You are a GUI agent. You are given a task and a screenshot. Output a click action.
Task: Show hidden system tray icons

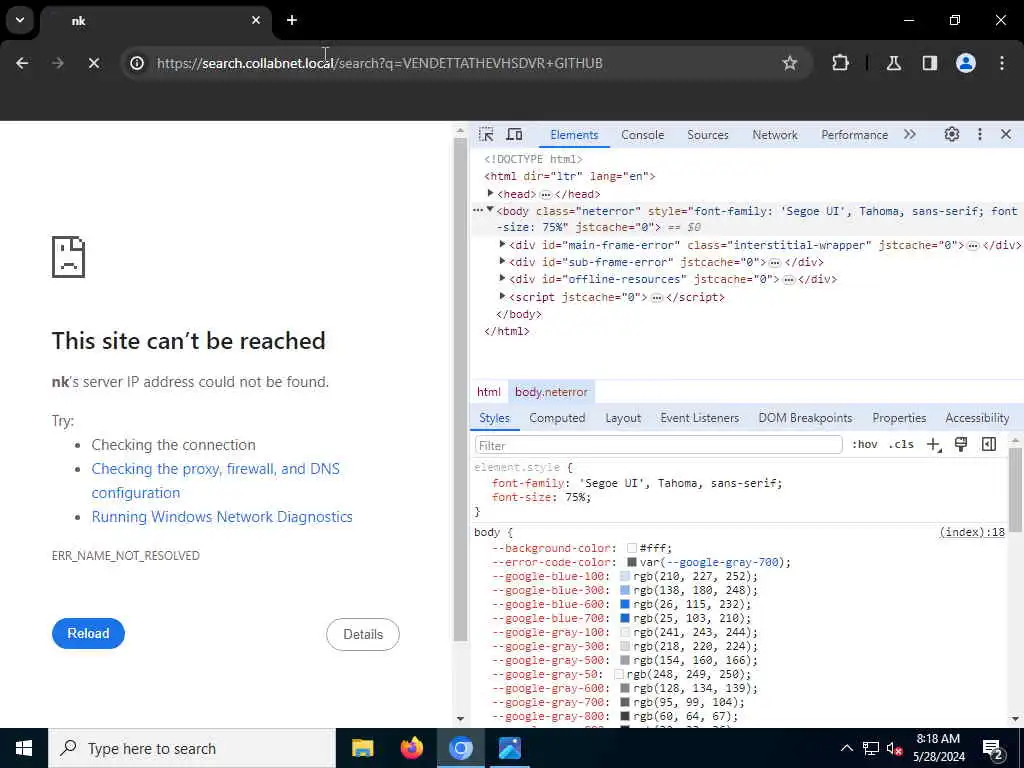coord(846,748)
